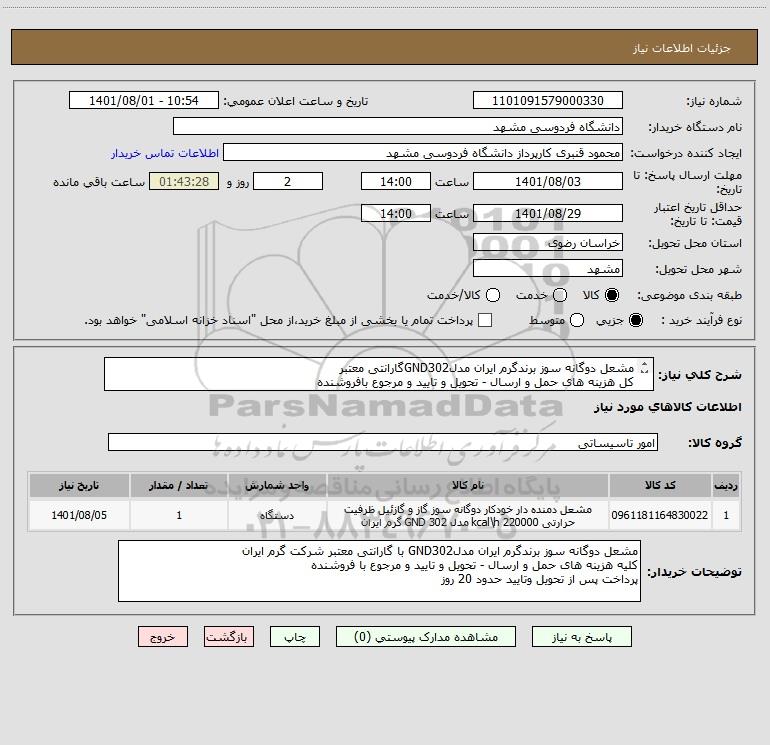Click مشاهده مدارک پیوستی (0) button

point(426,637)
